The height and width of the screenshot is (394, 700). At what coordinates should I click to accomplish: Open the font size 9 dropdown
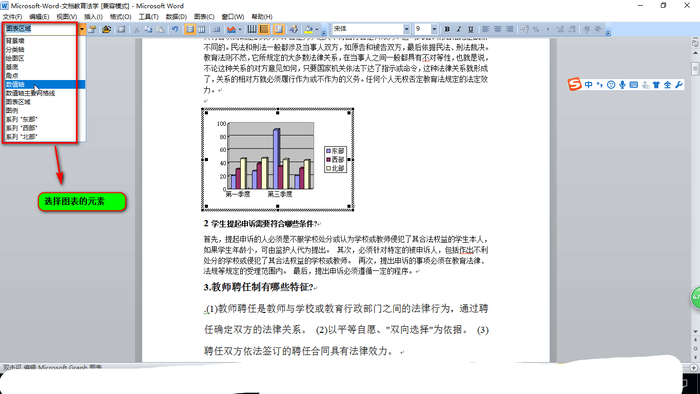[x=434, y=29]
